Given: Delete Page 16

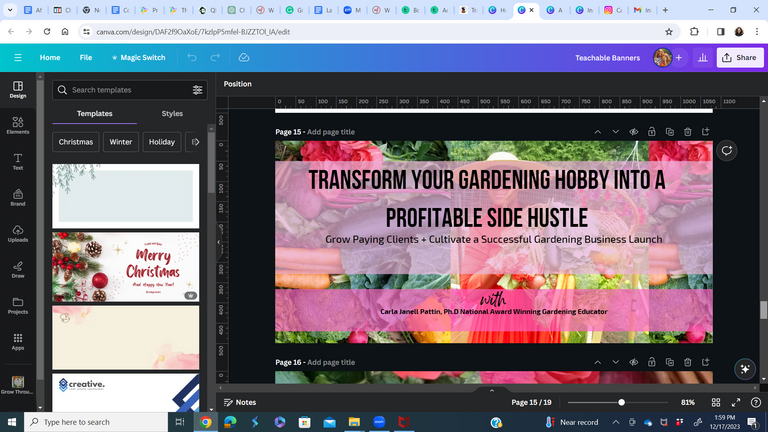Looking at the screenshot, I should 688,362.
